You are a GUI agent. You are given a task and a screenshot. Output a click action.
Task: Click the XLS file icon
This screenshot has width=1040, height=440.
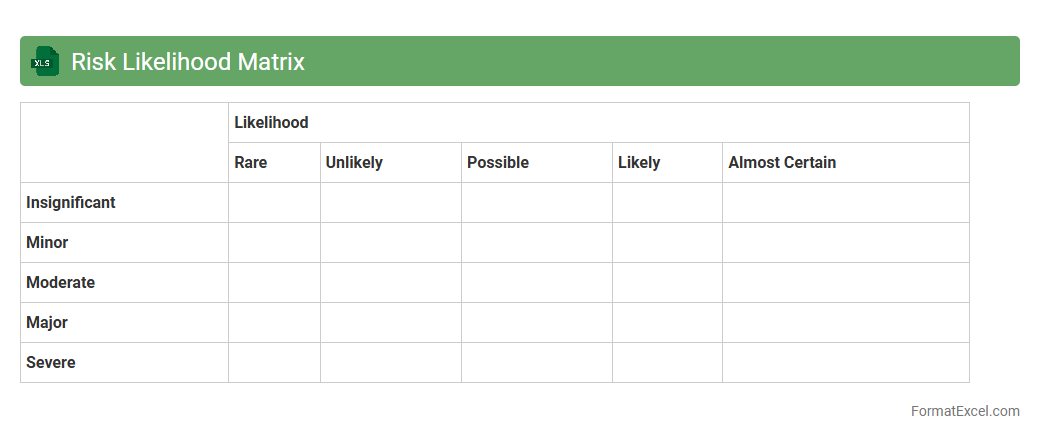43,61
